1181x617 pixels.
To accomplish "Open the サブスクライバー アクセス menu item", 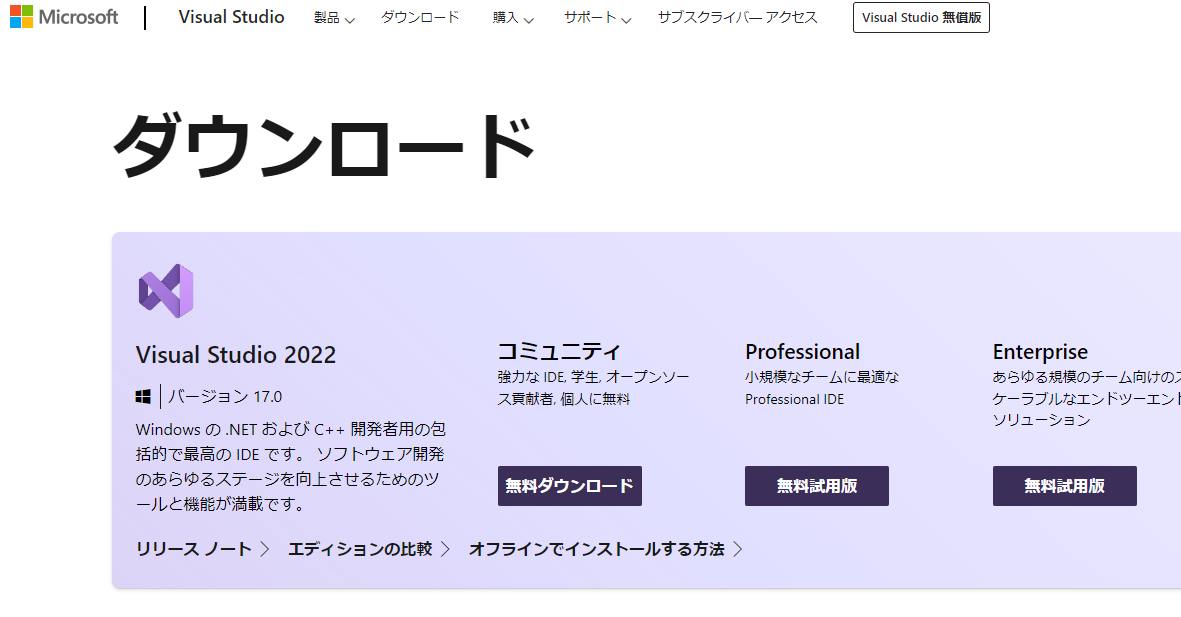I will pyautogui.click(x=737, y=18).
